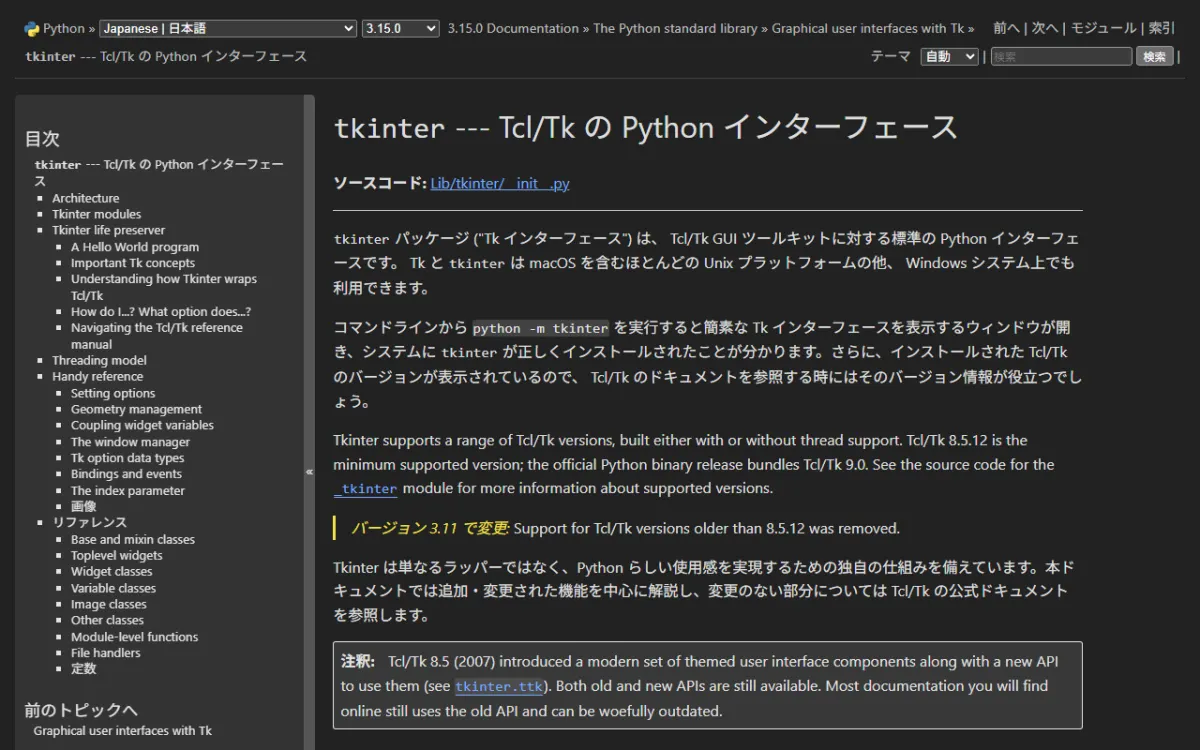
Task: Open the version dropdown showing 3.15.0
Action: tap(401, 29)
